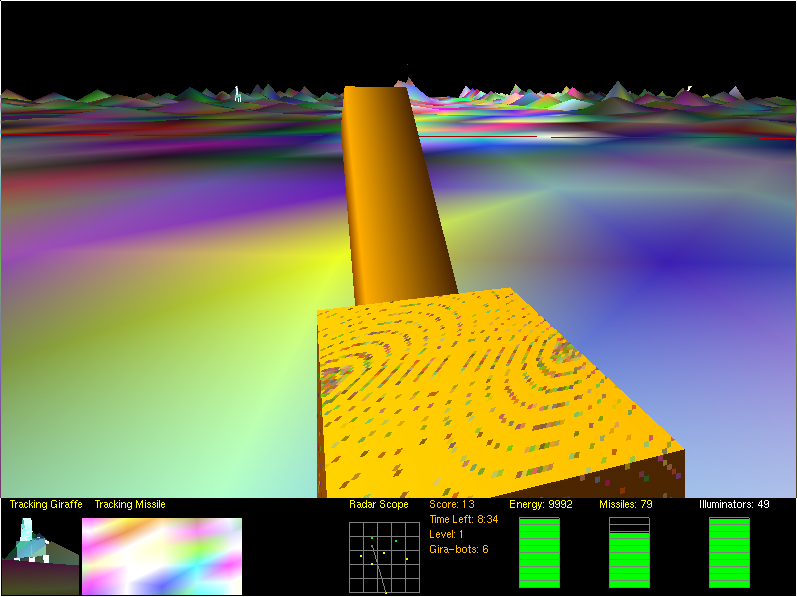Screen dimensions: 797x597
Task: Click the "Tracking Giraffe" label
Action: click(x=46, y=505)
